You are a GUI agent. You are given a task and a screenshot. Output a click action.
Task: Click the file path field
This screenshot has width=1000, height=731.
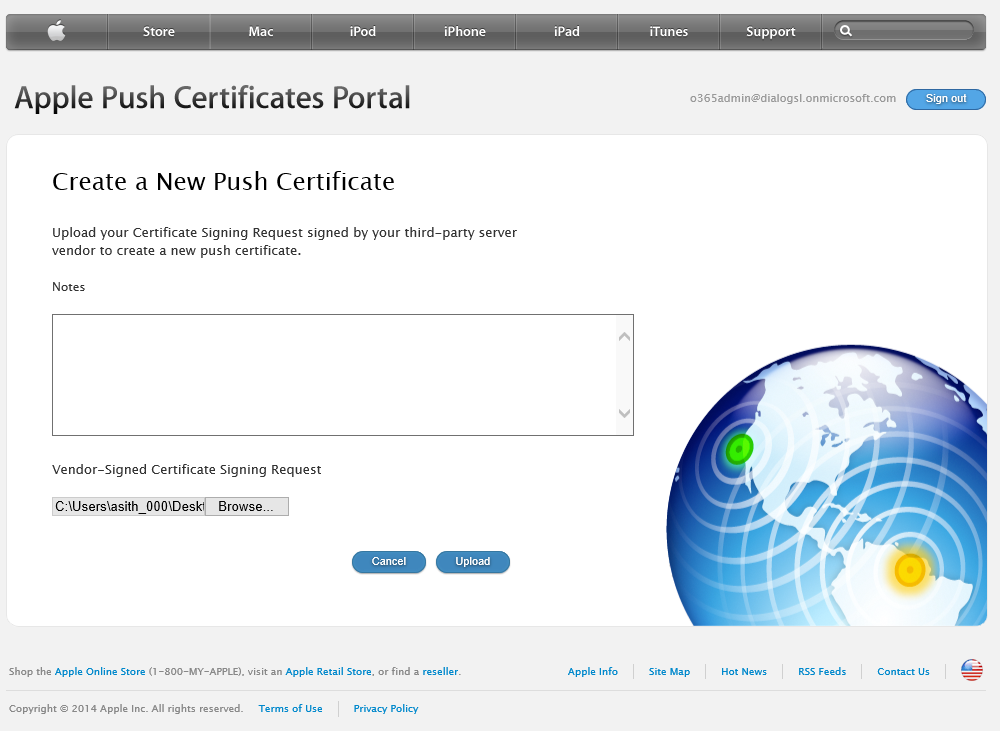pos(129,506)
